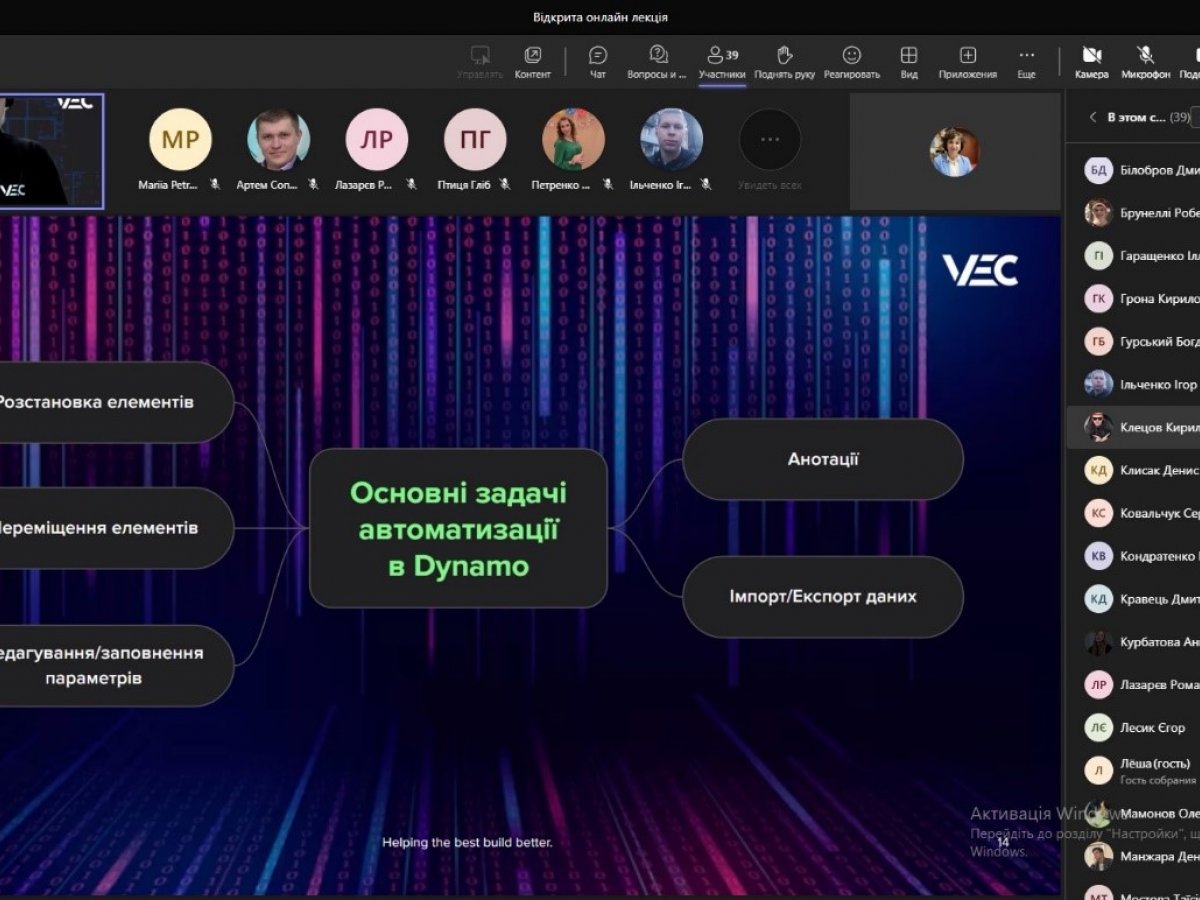
Task: Toggle the Микрофон mute button
Action: click(1145, 62)
